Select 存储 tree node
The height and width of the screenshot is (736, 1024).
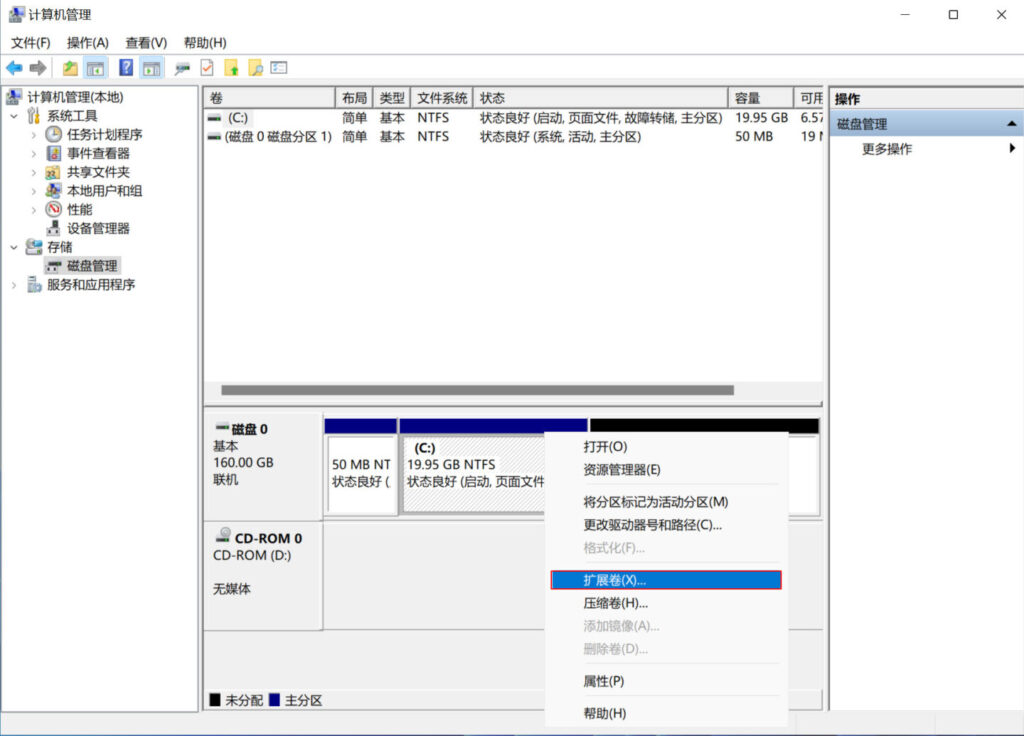59,248
